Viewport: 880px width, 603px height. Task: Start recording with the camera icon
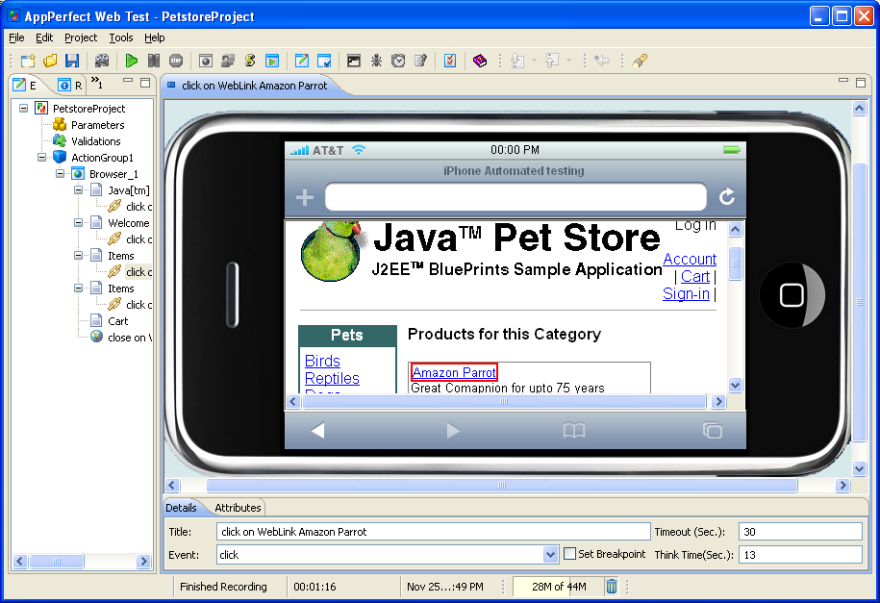click(x=102, y=61)
